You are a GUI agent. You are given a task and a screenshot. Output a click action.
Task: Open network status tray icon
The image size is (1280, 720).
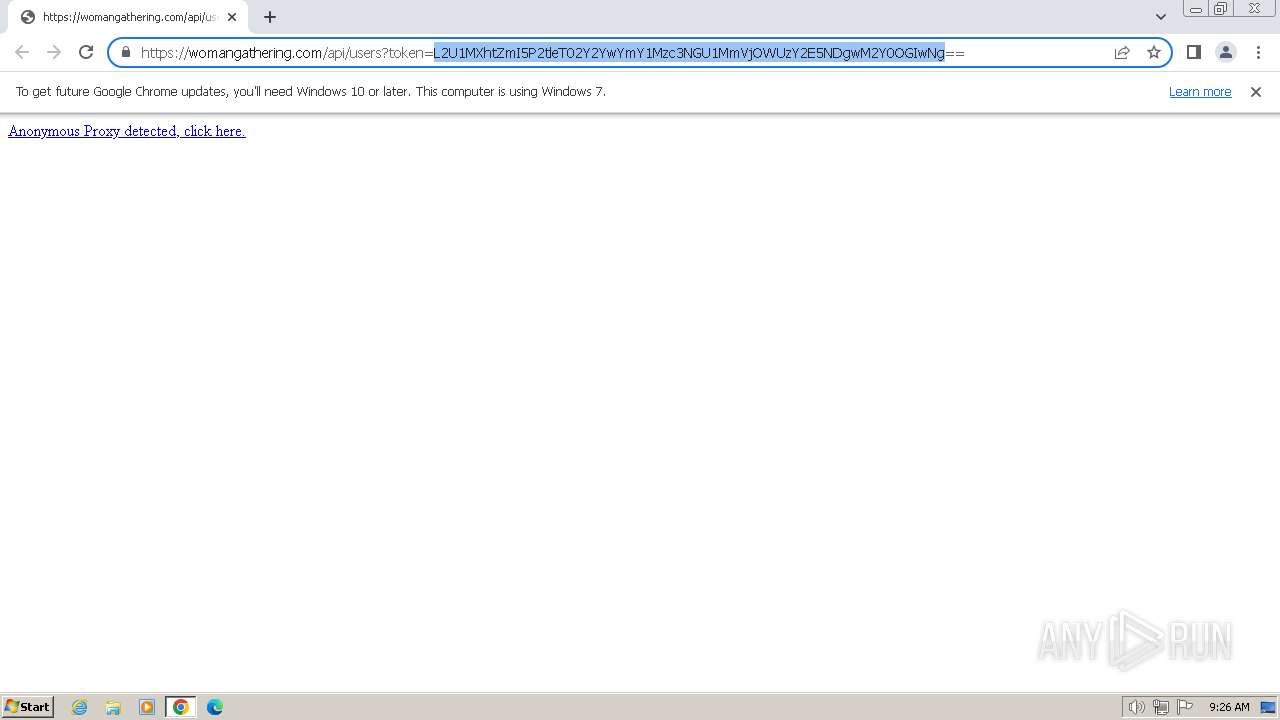[x=1161, y=707]
